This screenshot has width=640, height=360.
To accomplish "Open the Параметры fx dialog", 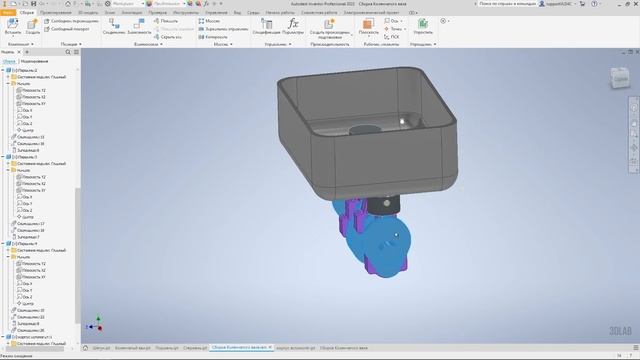I will point(293,26).
